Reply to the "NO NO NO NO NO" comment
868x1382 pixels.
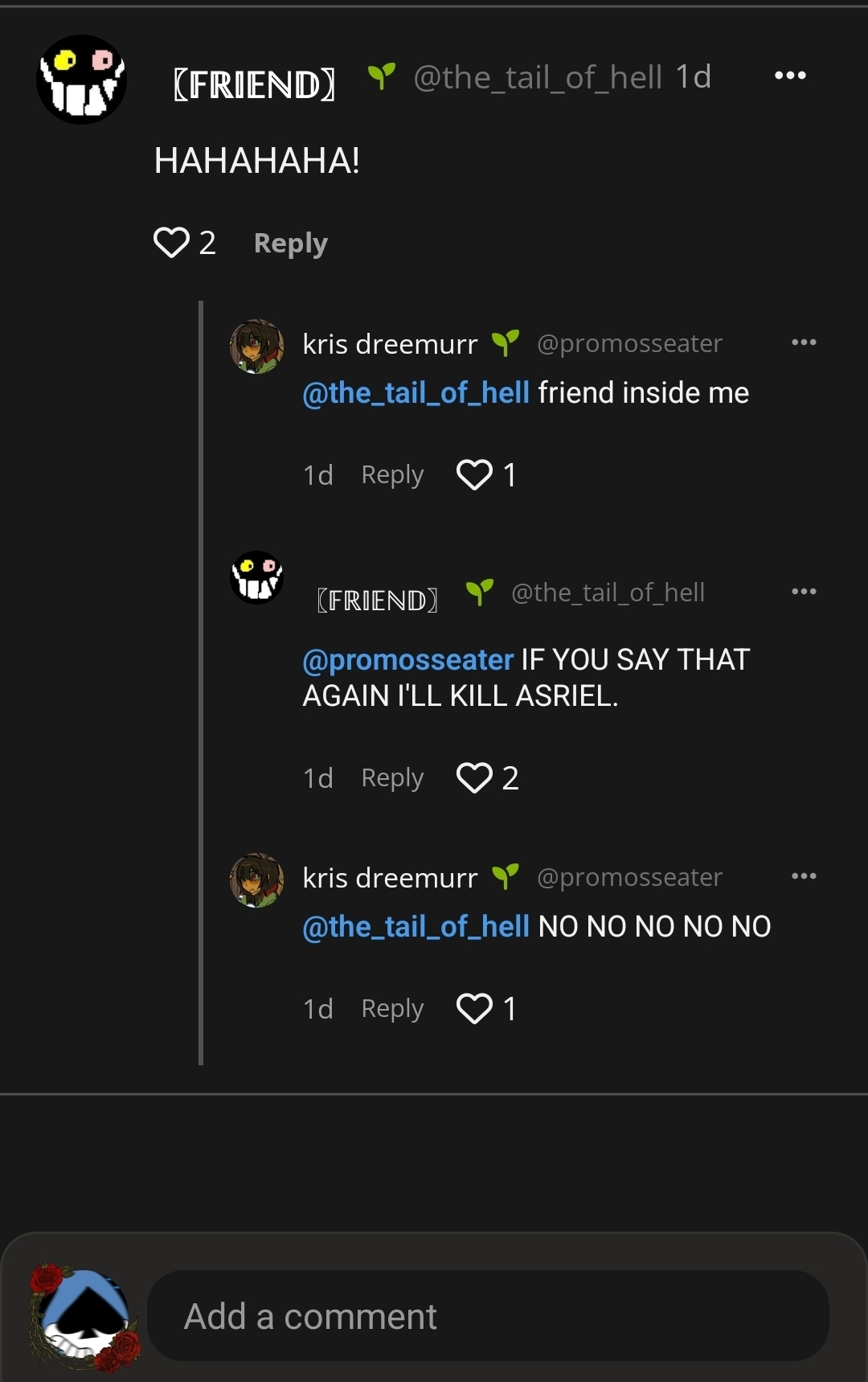click(x=392, y=1008)
